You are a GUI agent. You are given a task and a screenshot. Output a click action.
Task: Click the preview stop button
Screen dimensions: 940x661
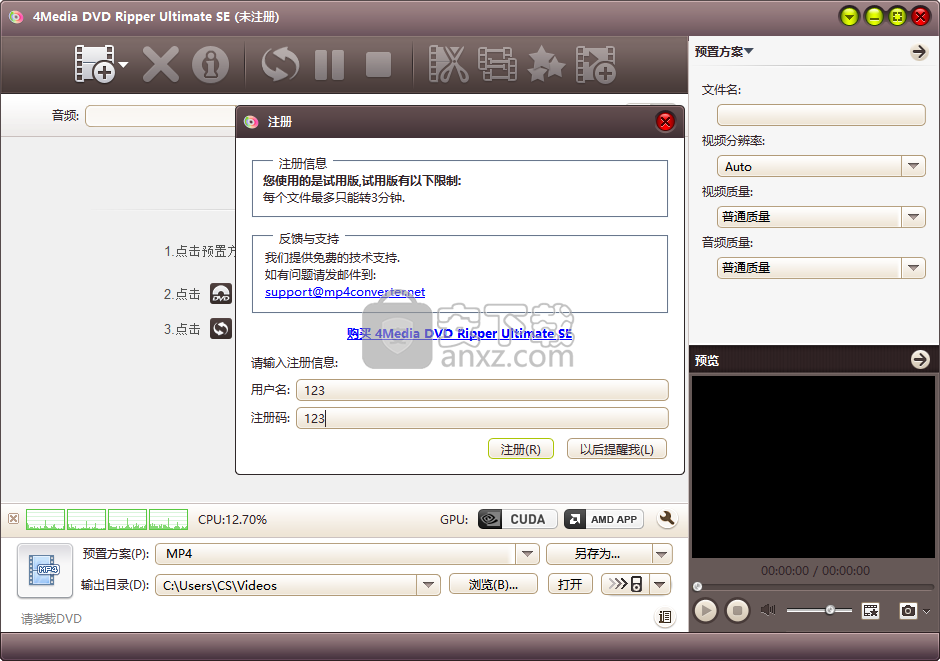point(737,611)
